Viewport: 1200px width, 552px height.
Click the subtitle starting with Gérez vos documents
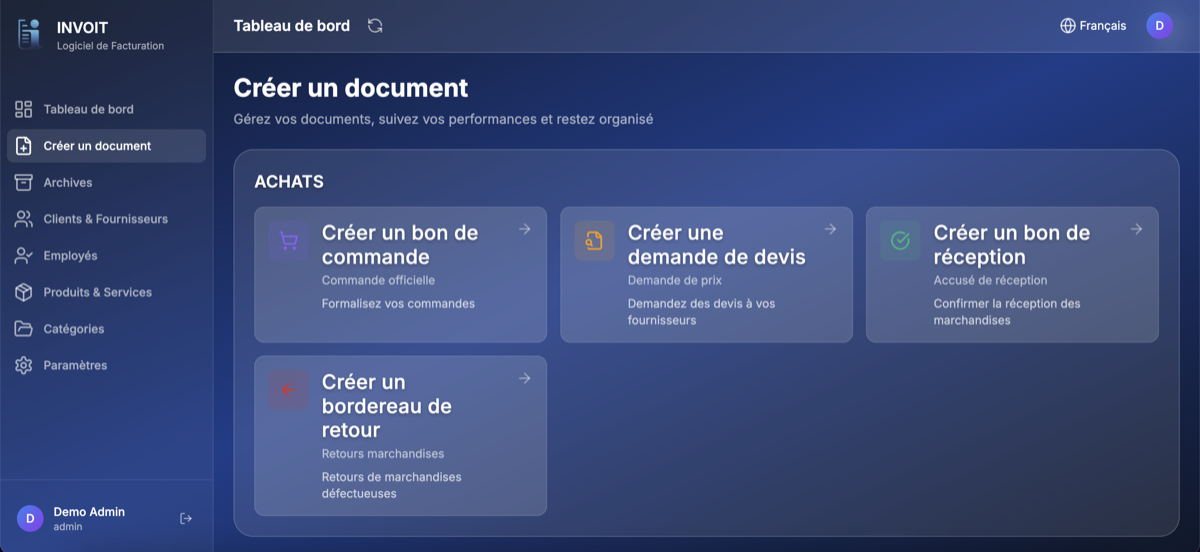[443, 119]
